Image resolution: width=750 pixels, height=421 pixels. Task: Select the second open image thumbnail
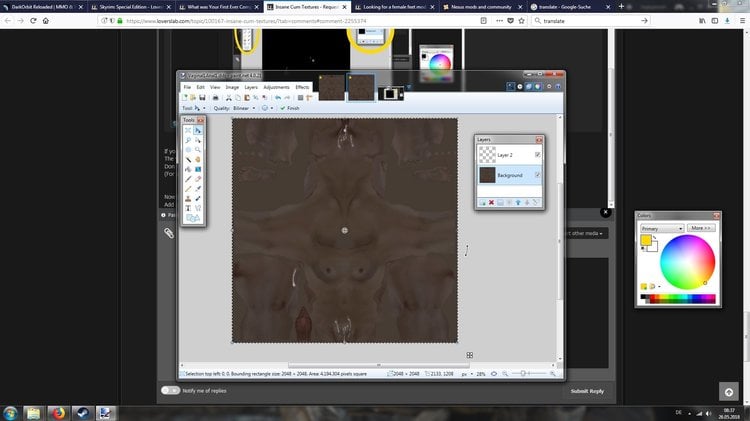coord(361,87)
